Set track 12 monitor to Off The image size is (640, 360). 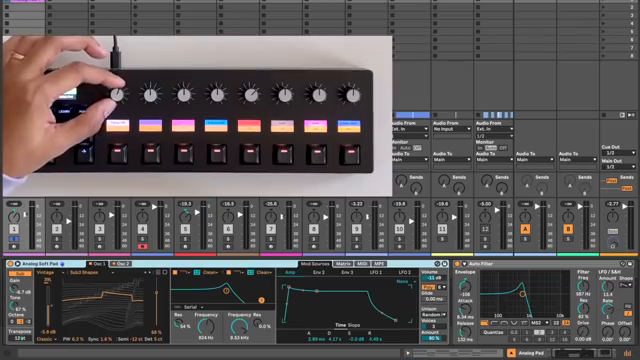(x=503, y=148)
